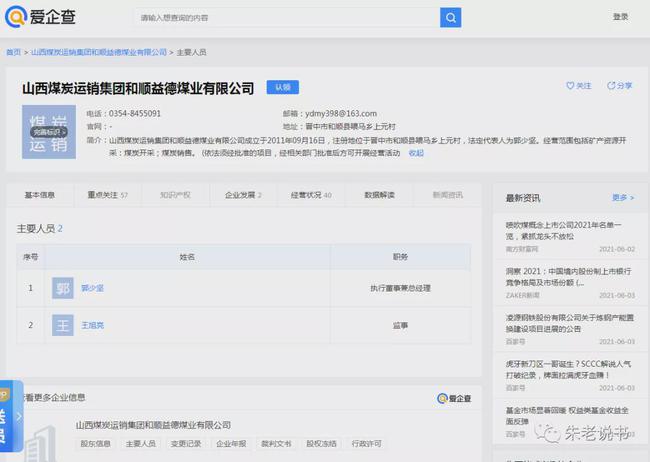Go to 首页 in the breadcrumb
650x462 pixels.
click(x=13, y=52)
